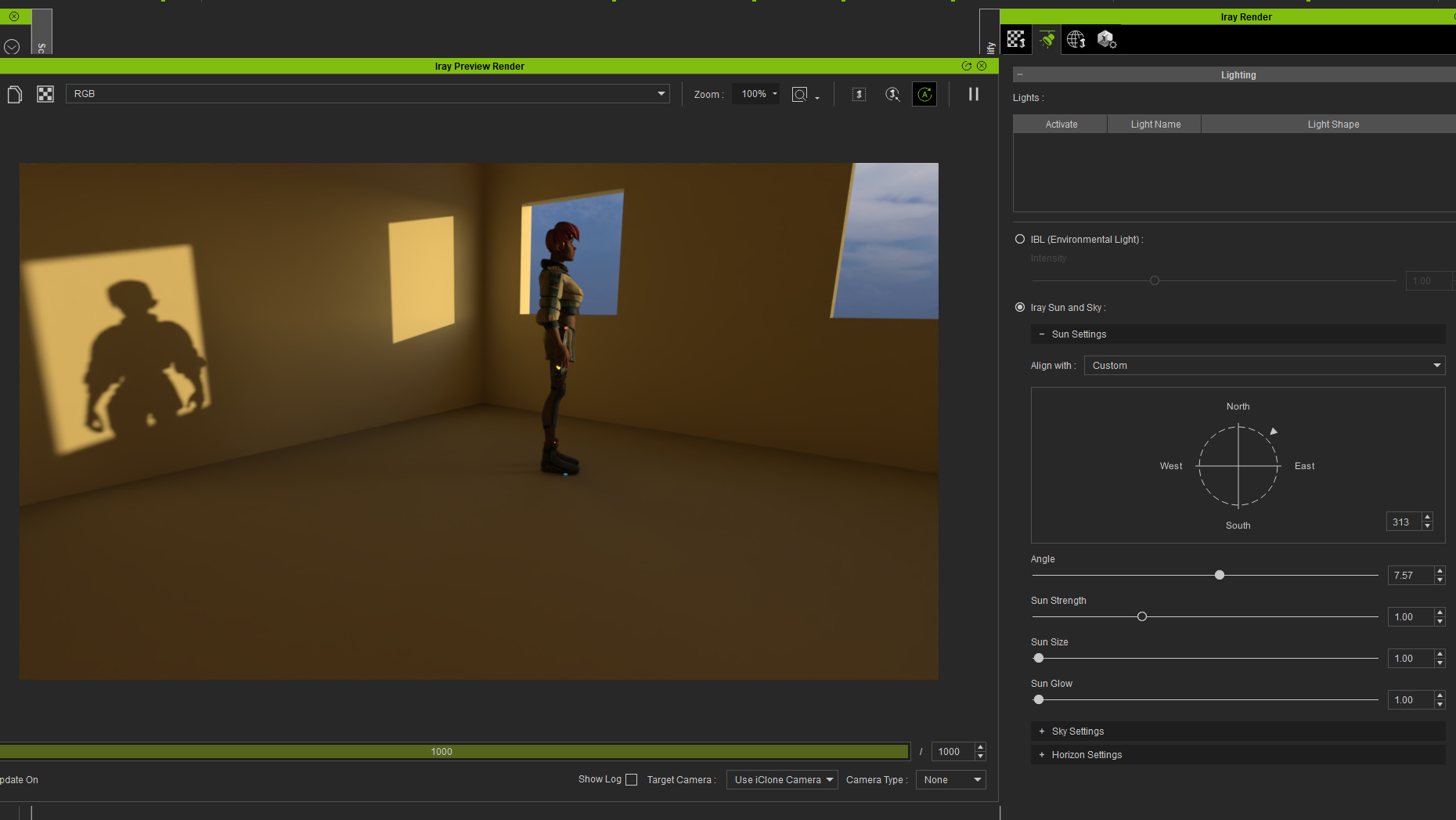The image size is (1456, 820).
Task: Adjust the Sun Size slider handle
Action: point(1039,658)
